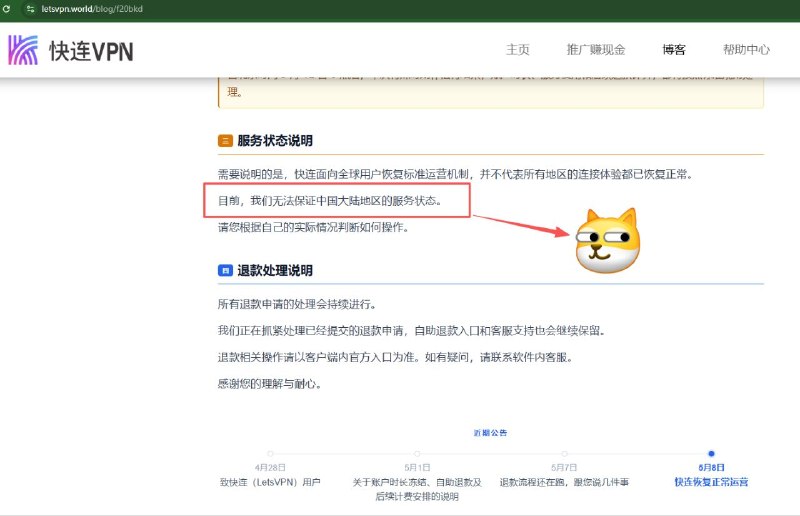The height and width of the screenshot is (516, 800).
Task: Select the 4月28日 timeline dot
Action: tap(270, 453)
